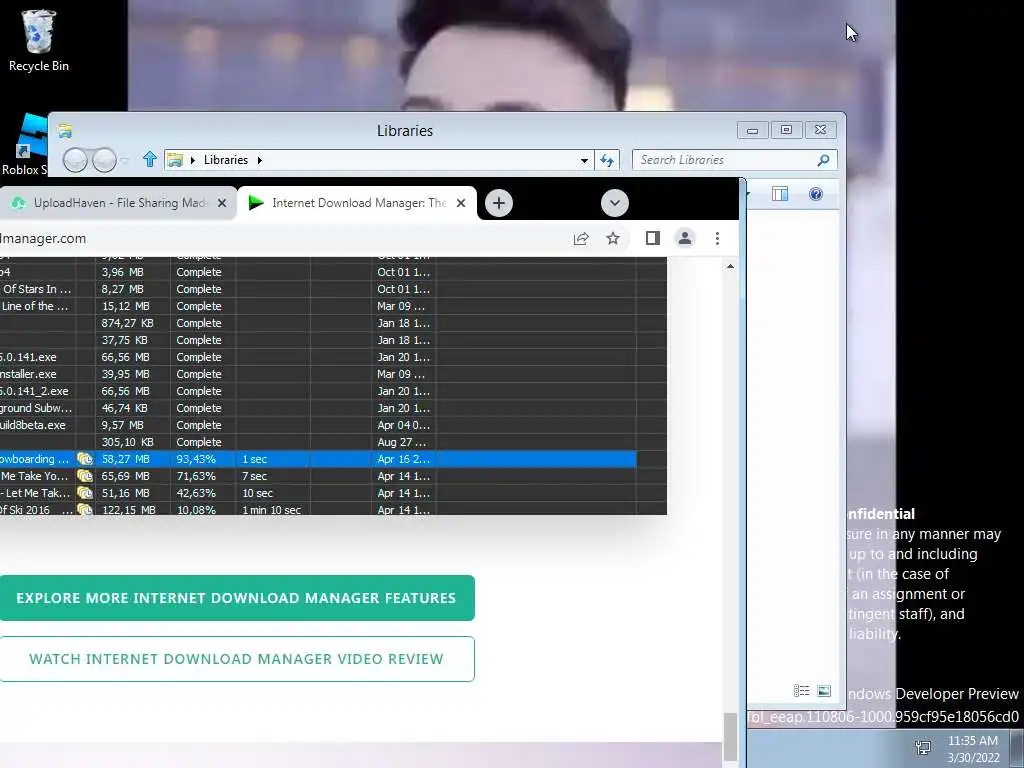This screenshot has height=768, width=1024.
Task: Refresh the Libraries folder view
Action: pyautogui.click(x=607, y=160)
